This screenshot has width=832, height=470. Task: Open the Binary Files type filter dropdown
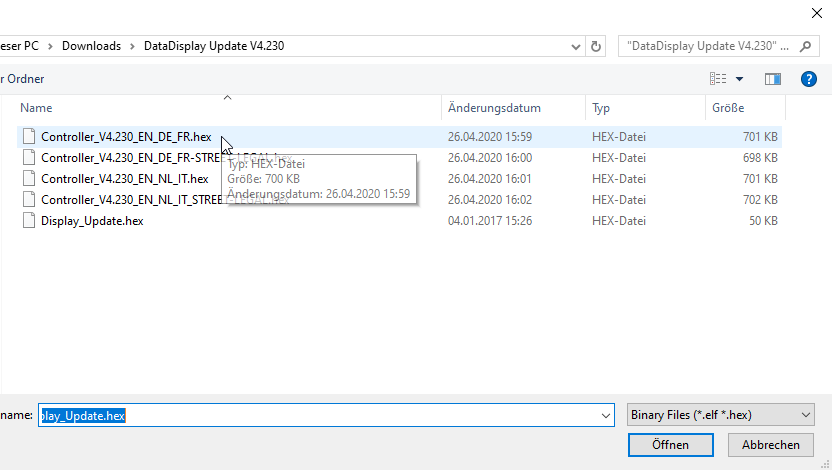tap(720, 415)
